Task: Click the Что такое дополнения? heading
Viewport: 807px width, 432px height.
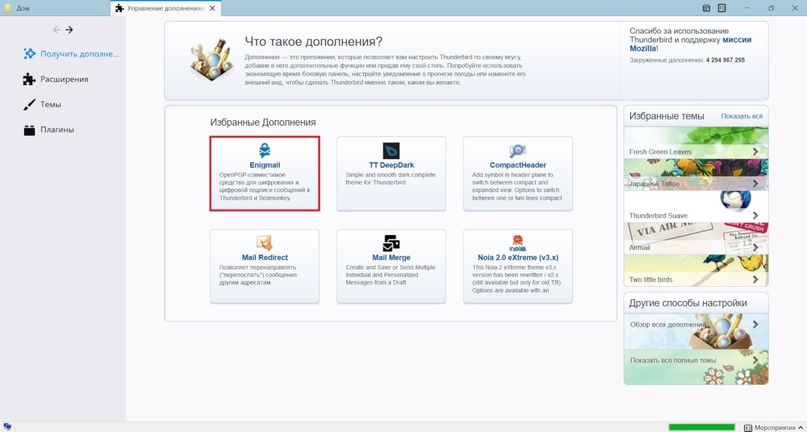Action: (313, 42)
